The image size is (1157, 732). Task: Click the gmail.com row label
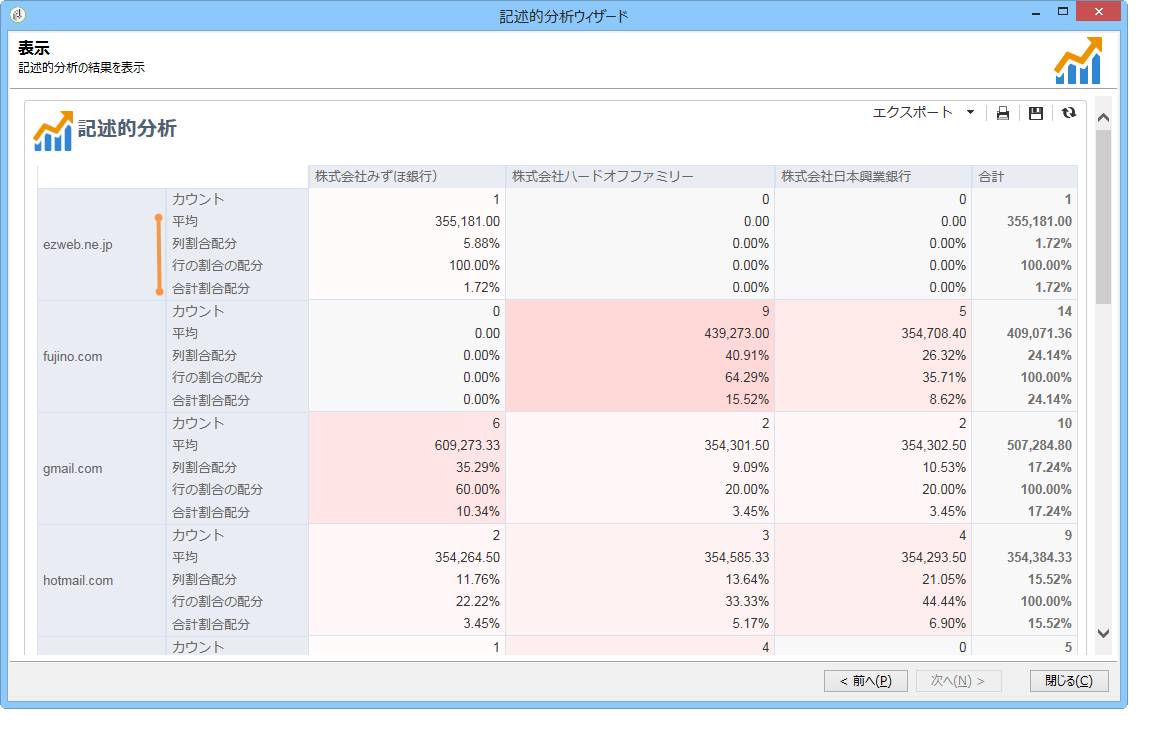coord(72,469)
